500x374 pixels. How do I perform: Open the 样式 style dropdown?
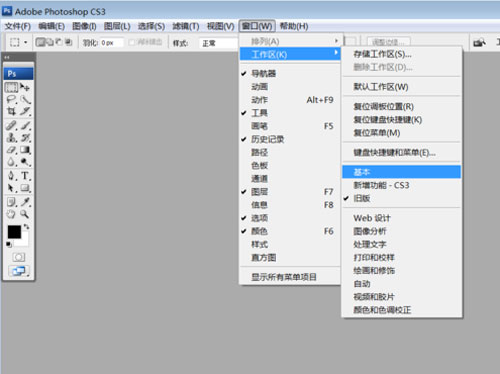(x=218, y=43)
